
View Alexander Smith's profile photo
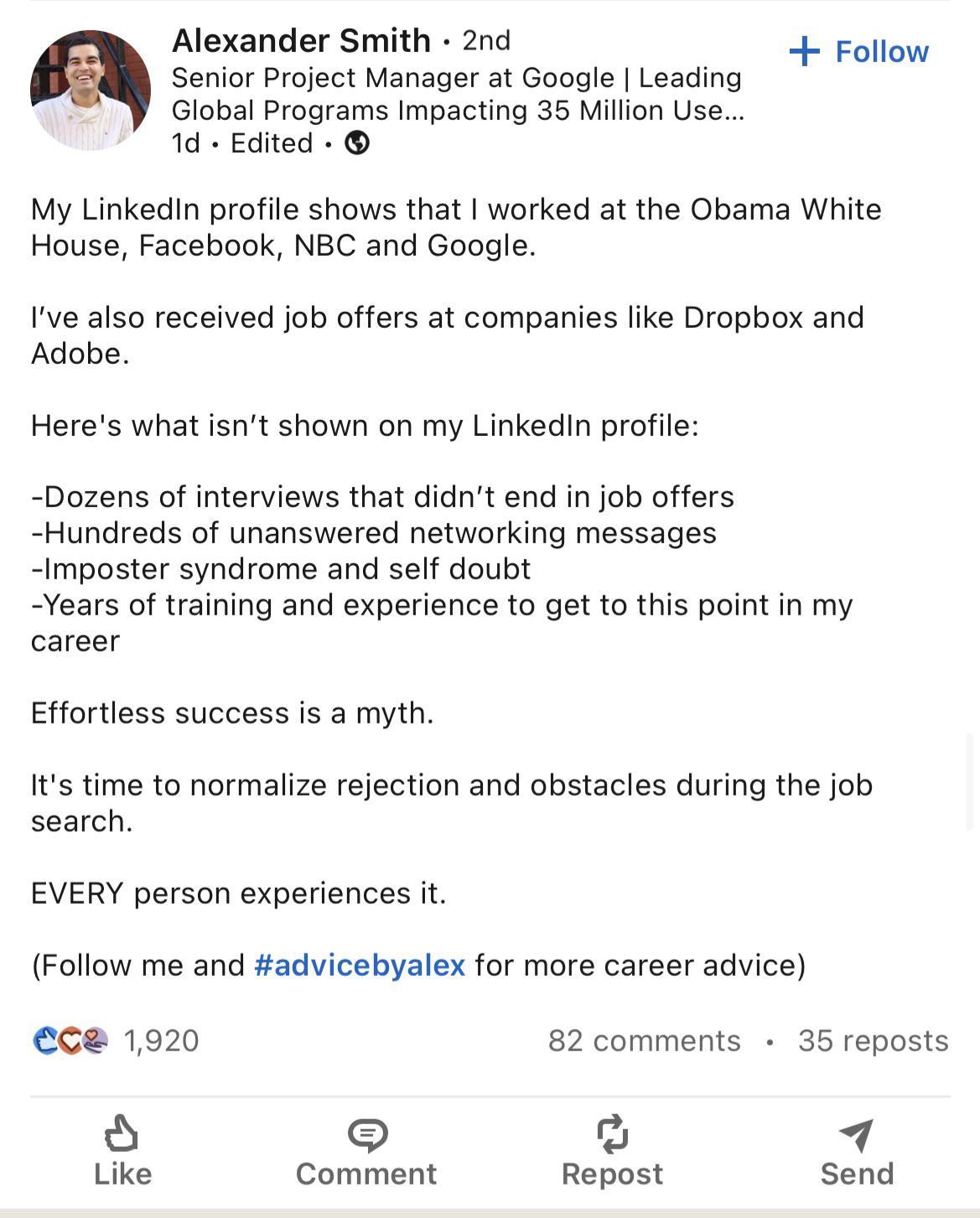pos(91,91)
